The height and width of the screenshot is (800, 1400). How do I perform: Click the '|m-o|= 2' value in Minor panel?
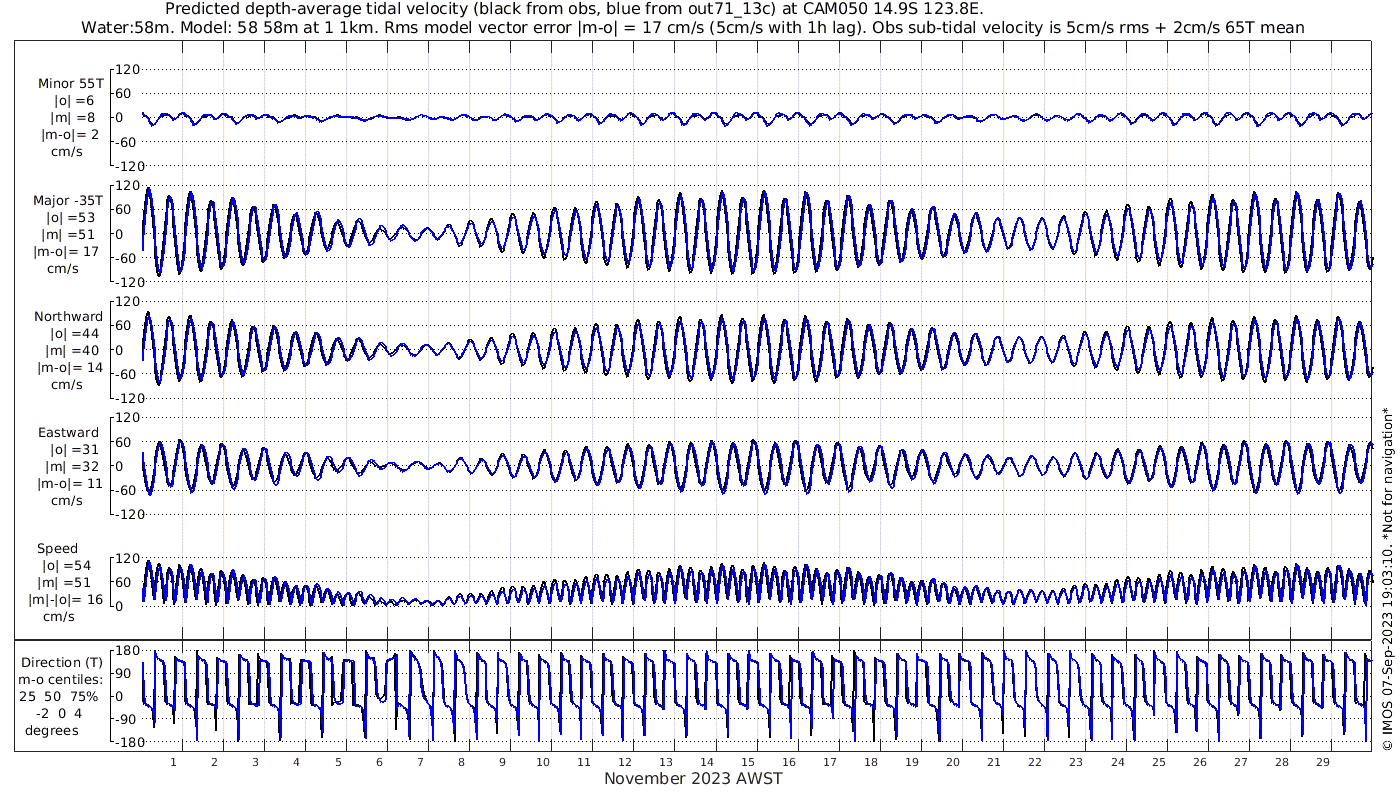[70, 135]
